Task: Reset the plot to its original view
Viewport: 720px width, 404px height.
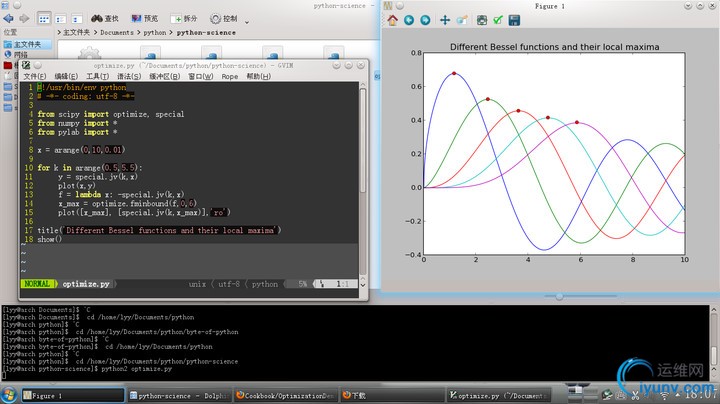Action: [393, 20]
